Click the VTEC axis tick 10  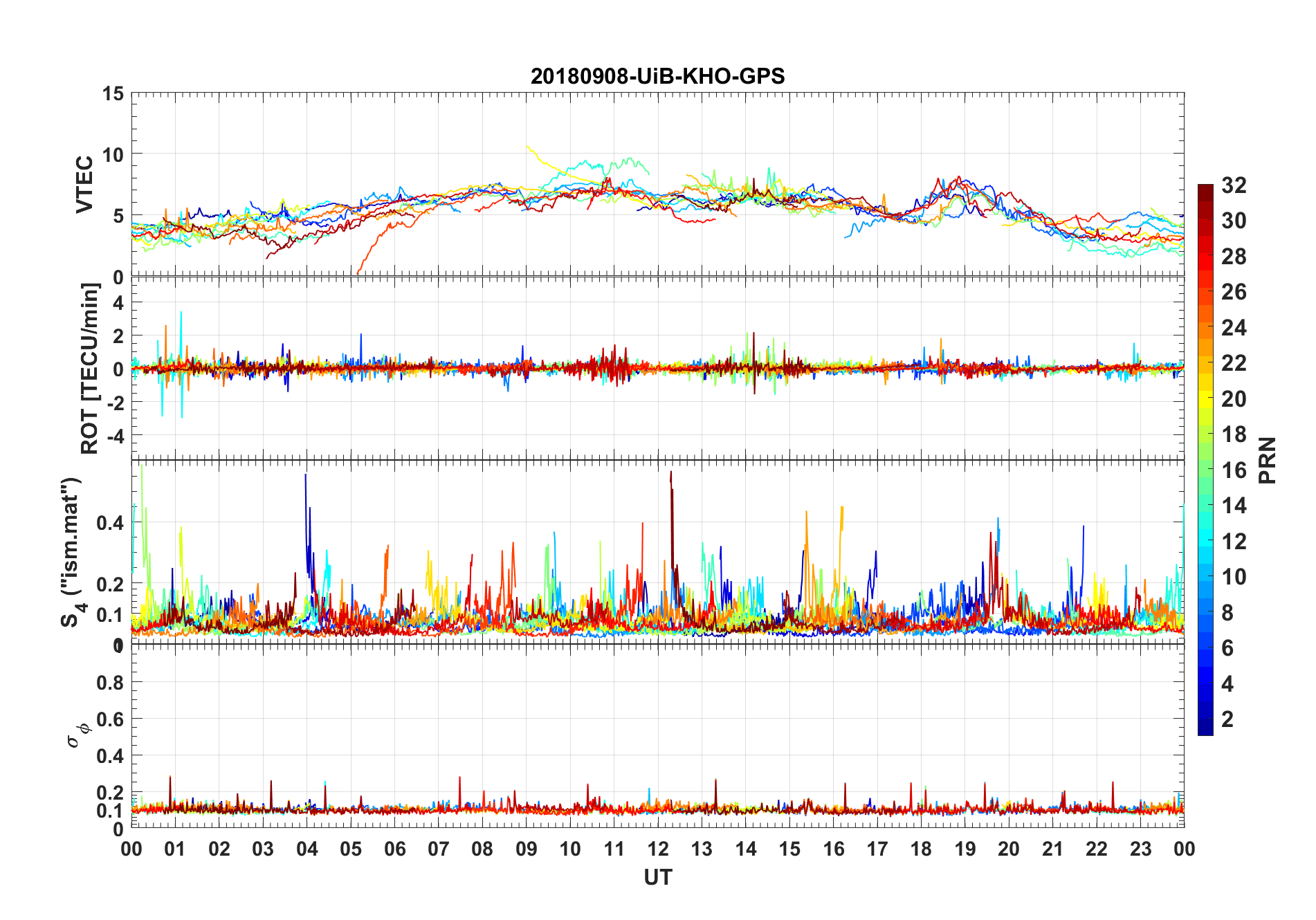[113, 154]
